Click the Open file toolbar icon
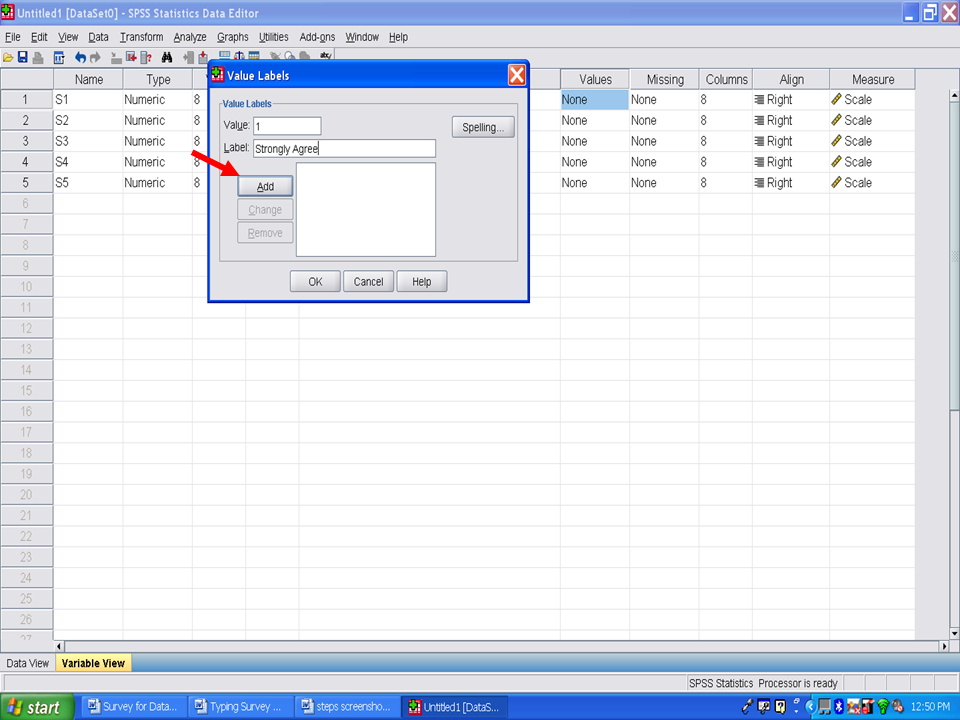The width and height of the screenshot is (960, 720). (8, 58)
